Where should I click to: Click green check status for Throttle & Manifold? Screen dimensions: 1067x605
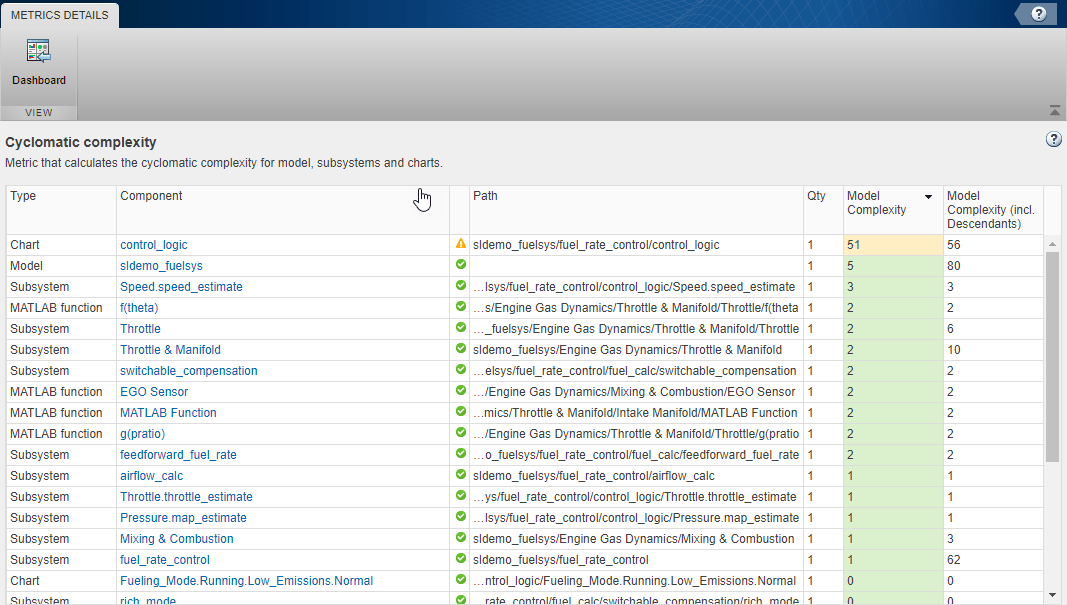coord(461,349)
